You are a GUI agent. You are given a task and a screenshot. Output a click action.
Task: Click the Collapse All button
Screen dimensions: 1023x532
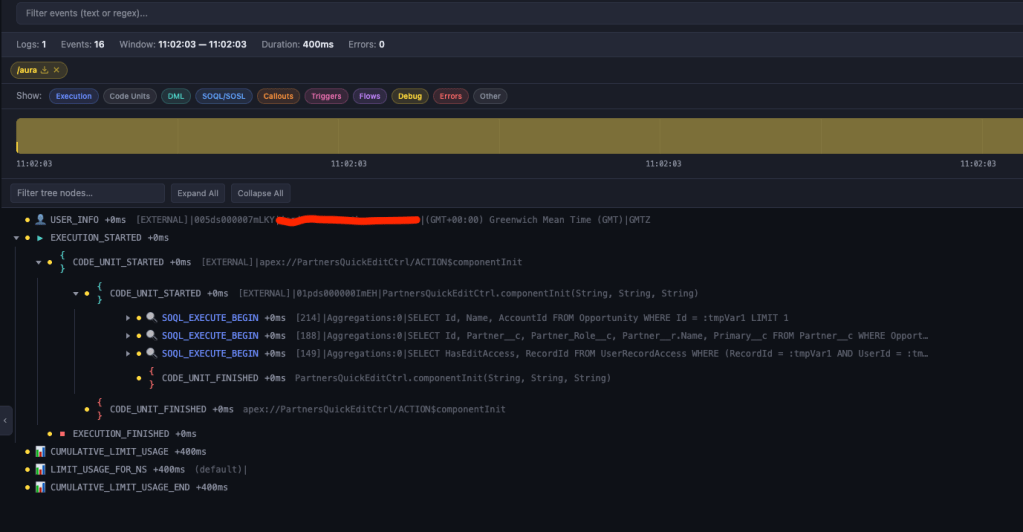tap(260, 193)
